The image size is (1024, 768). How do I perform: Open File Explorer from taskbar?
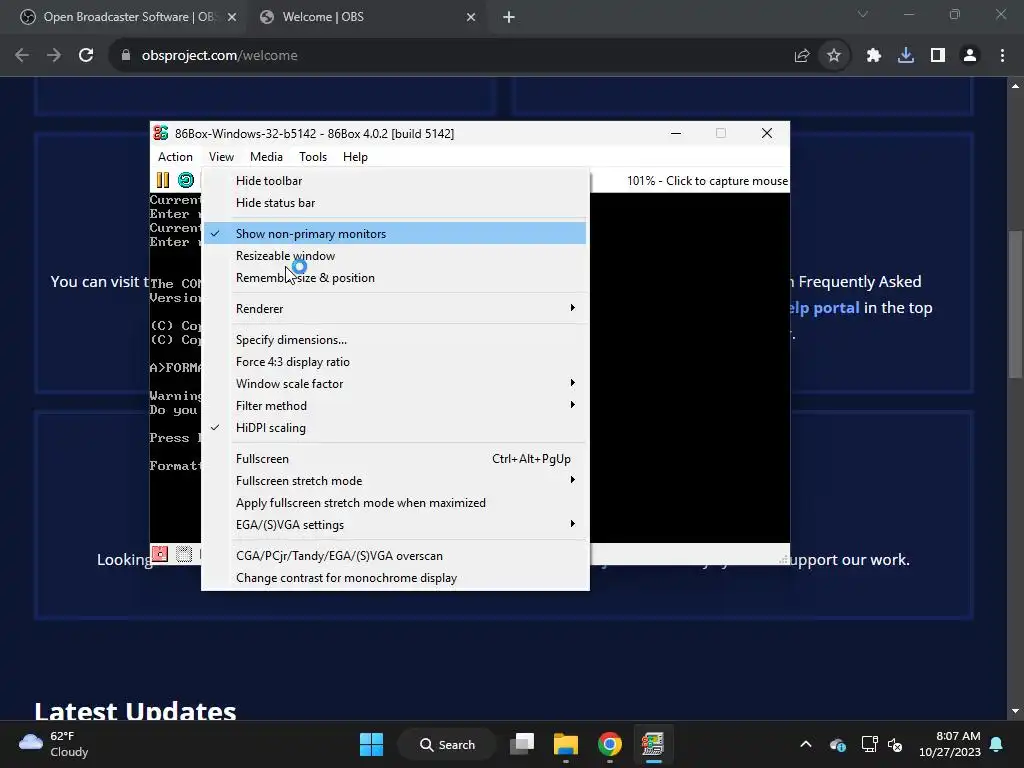click(x=566, y=744)
